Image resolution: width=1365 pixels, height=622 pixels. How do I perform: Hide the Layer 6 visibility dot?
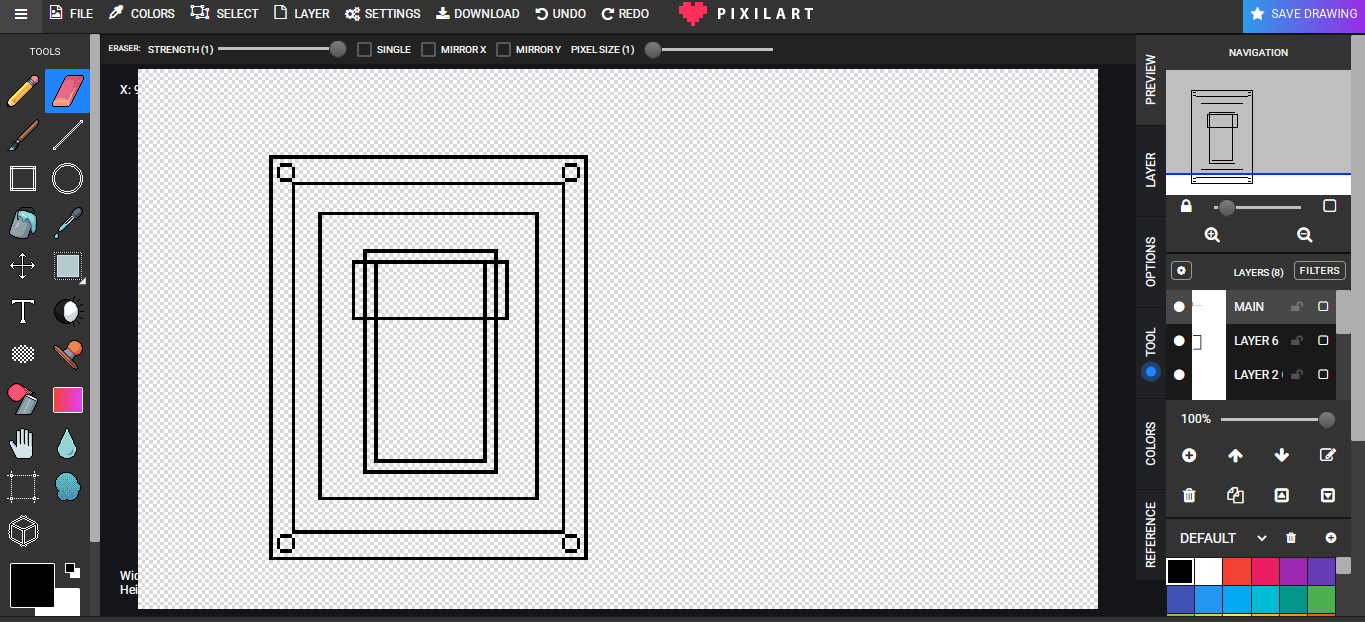[1179, 341]
